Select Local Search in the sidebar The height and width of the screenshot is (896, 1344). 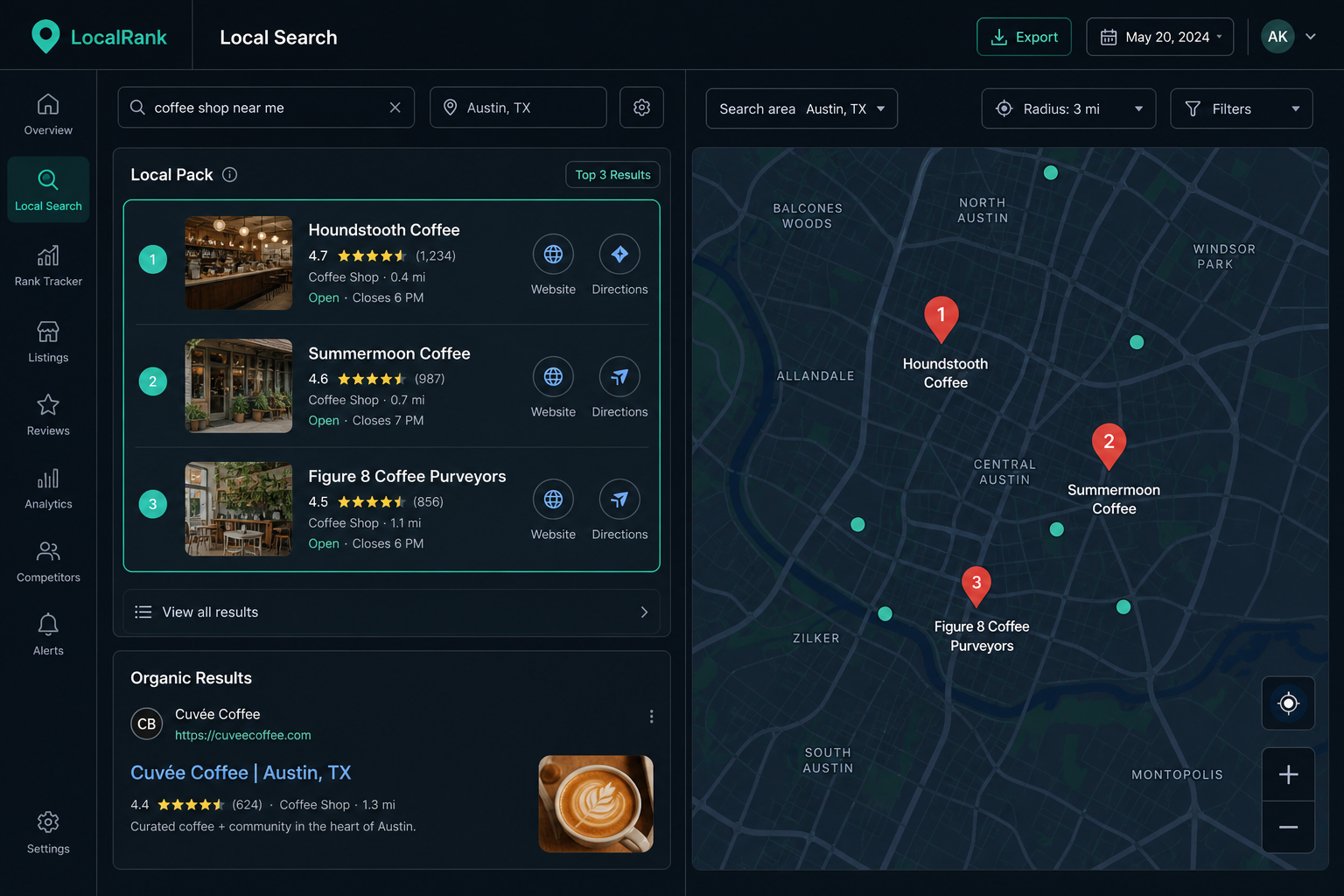[48, 190]
